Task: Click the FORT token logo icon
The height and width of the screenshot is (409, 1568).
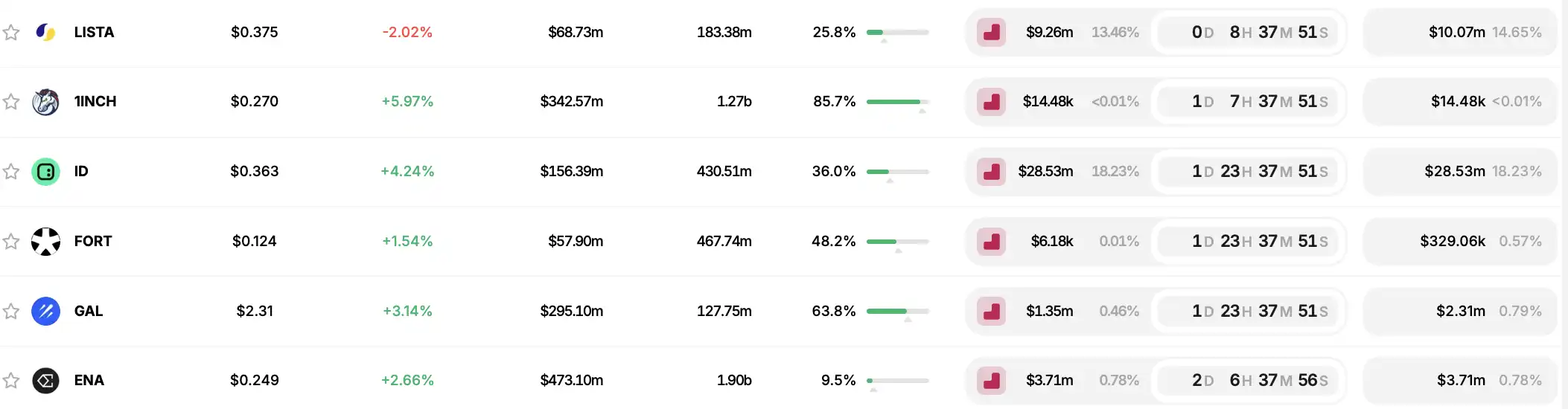Action: coord(45,241)
